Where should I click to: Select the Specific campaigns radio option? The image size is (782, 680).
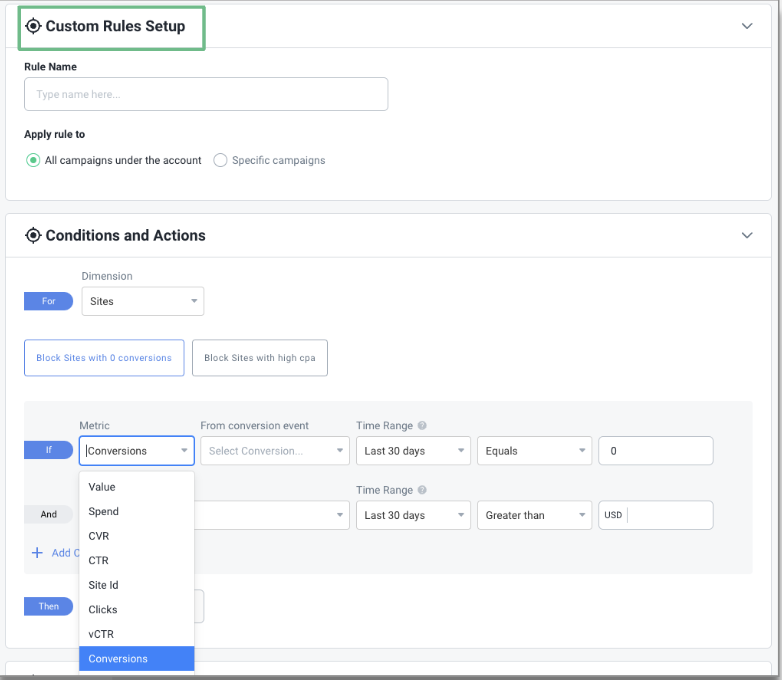point(220,160)
